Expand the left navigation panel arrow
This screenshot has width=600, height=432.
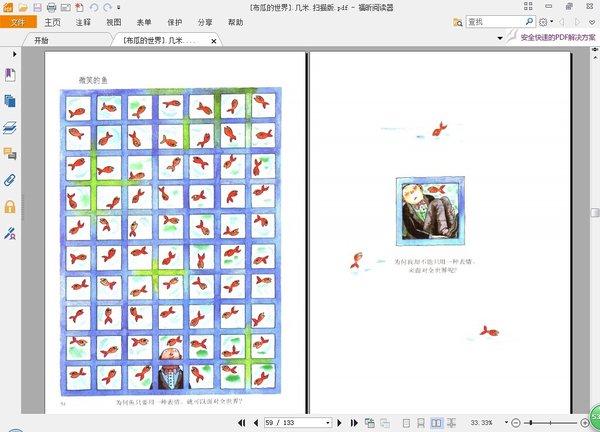[15, 54]
